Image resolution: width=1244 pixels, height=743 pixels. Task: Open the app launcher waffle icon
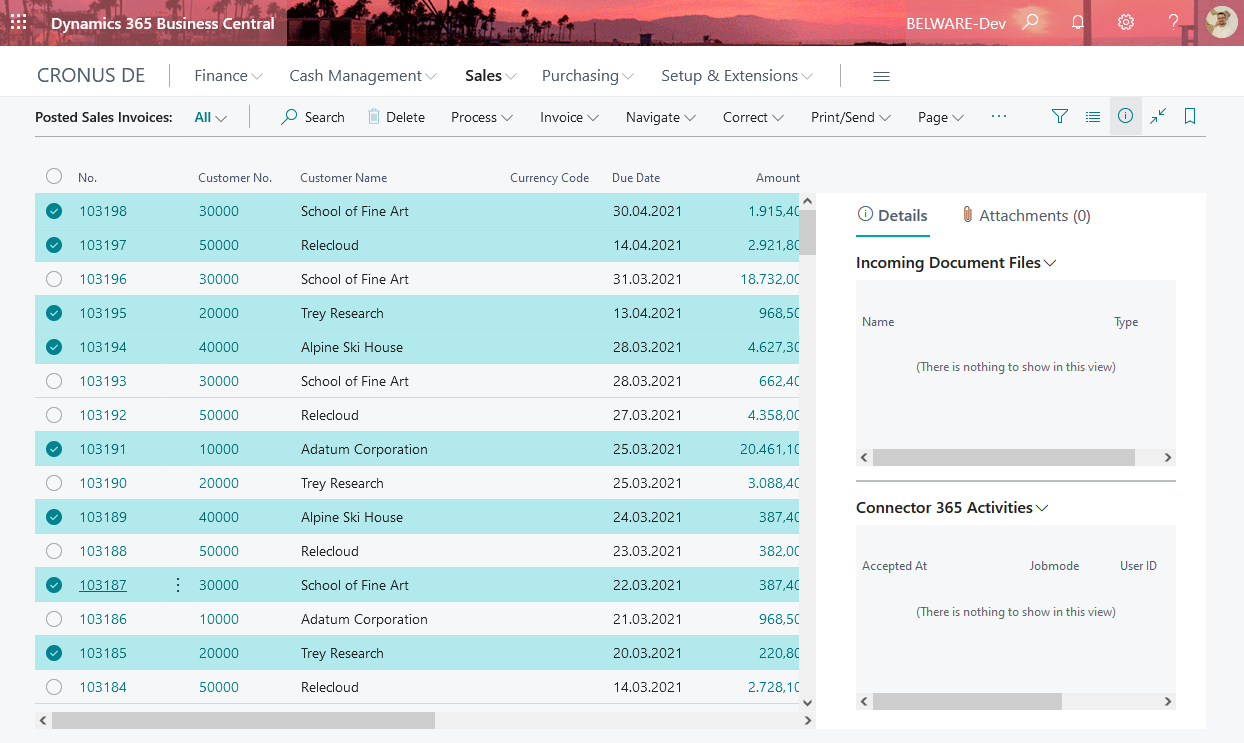pyautogui.click(x=18, y=22)
